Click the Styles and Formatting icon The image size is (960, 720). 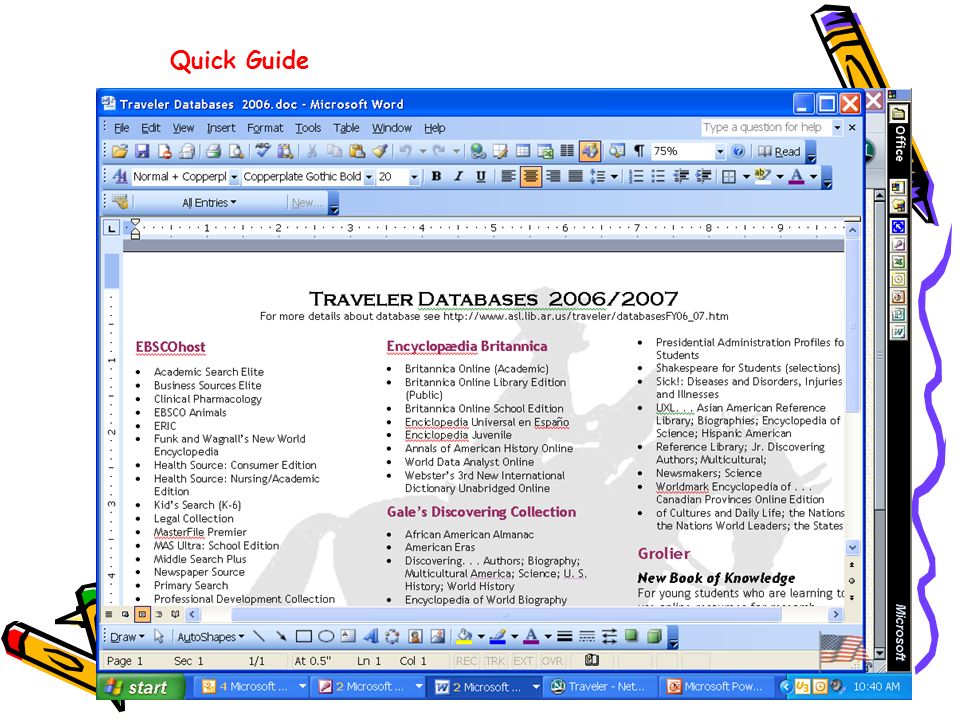120,177
